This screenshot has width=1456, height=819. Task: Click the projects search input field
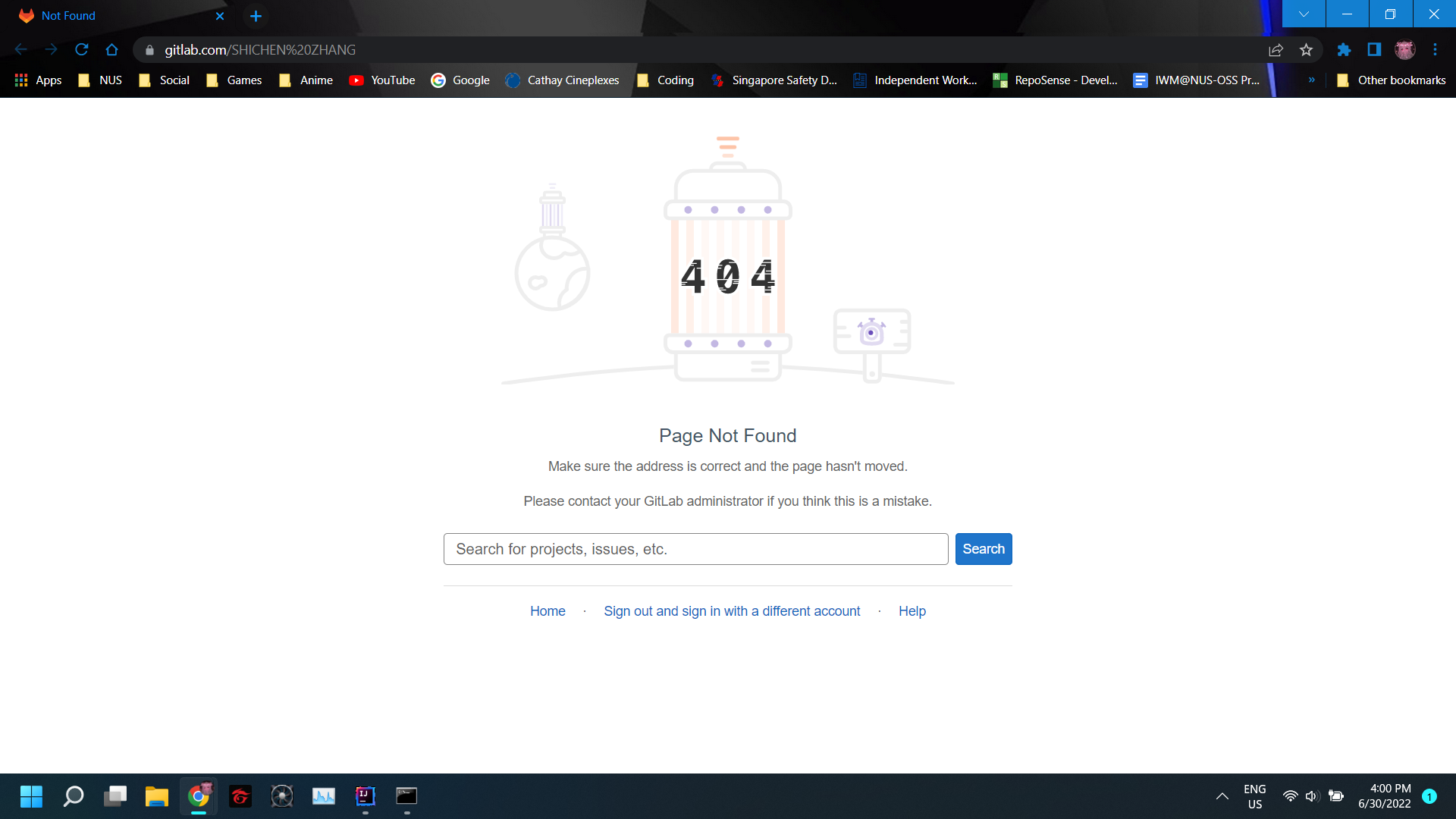click(x=695, y=548)
